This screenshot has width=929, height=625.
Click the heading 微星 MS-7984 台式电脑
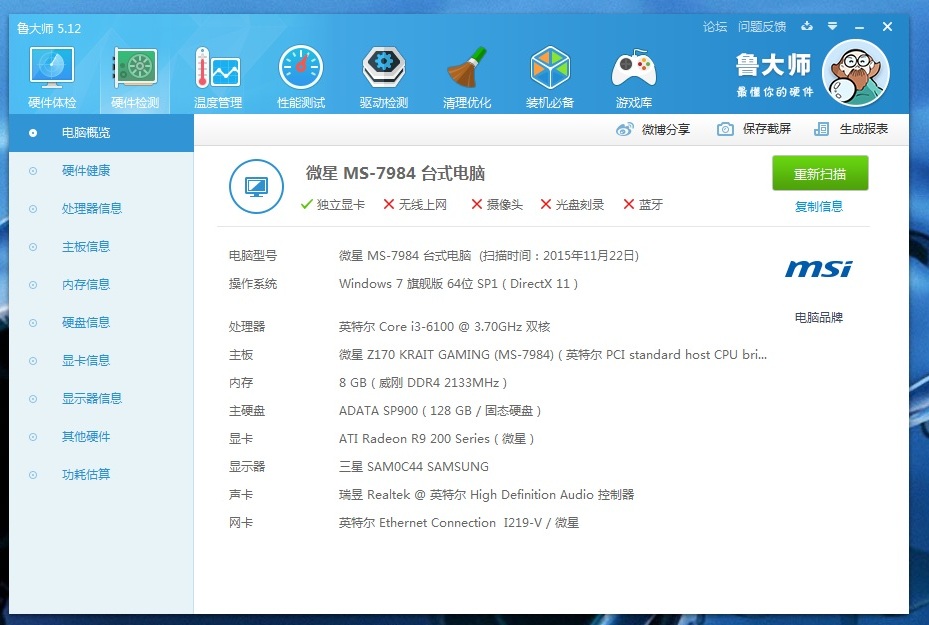click(395, 173)
